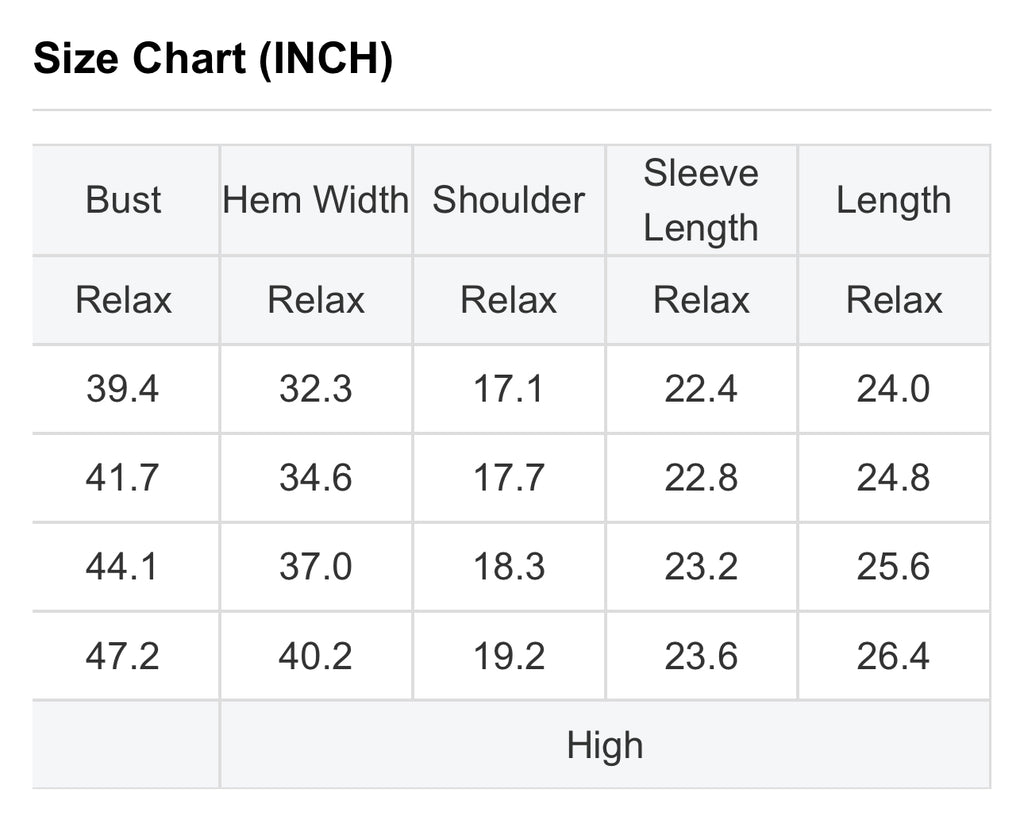
Task: Select the Bust column header
Action: pos(124,200)
